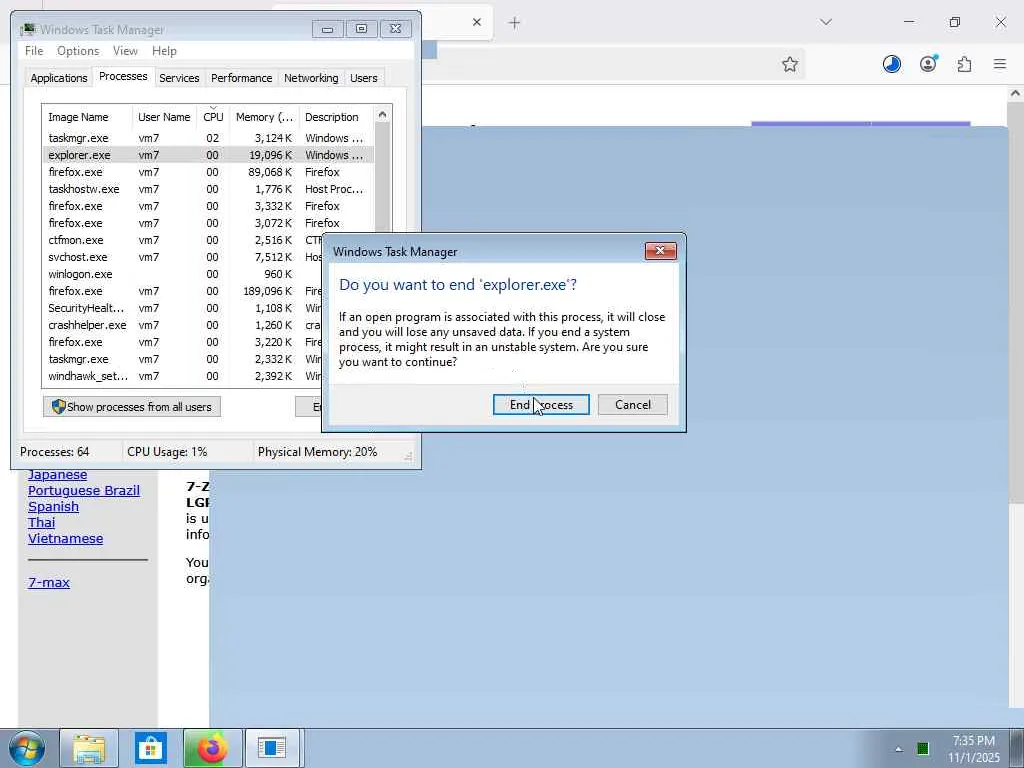Open the Vietnamese language link
The width and height of the screenshot is (1024, 768).
pos(65,539)
